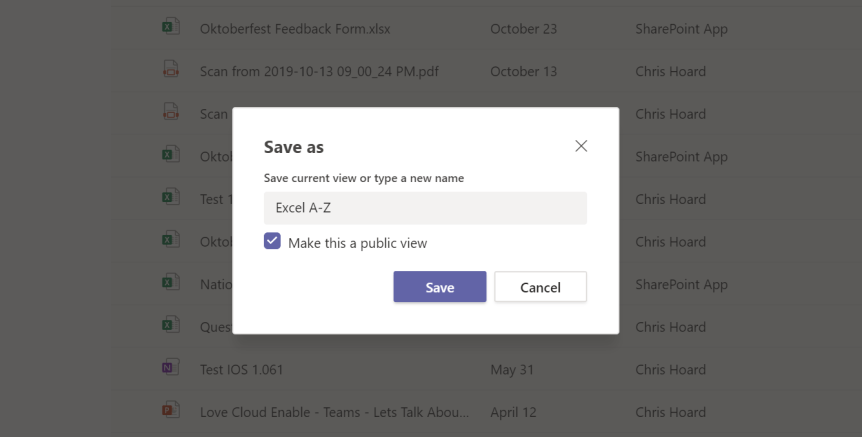Click the view name field containing Excel A-Z
862x437 pixels.
425,208
